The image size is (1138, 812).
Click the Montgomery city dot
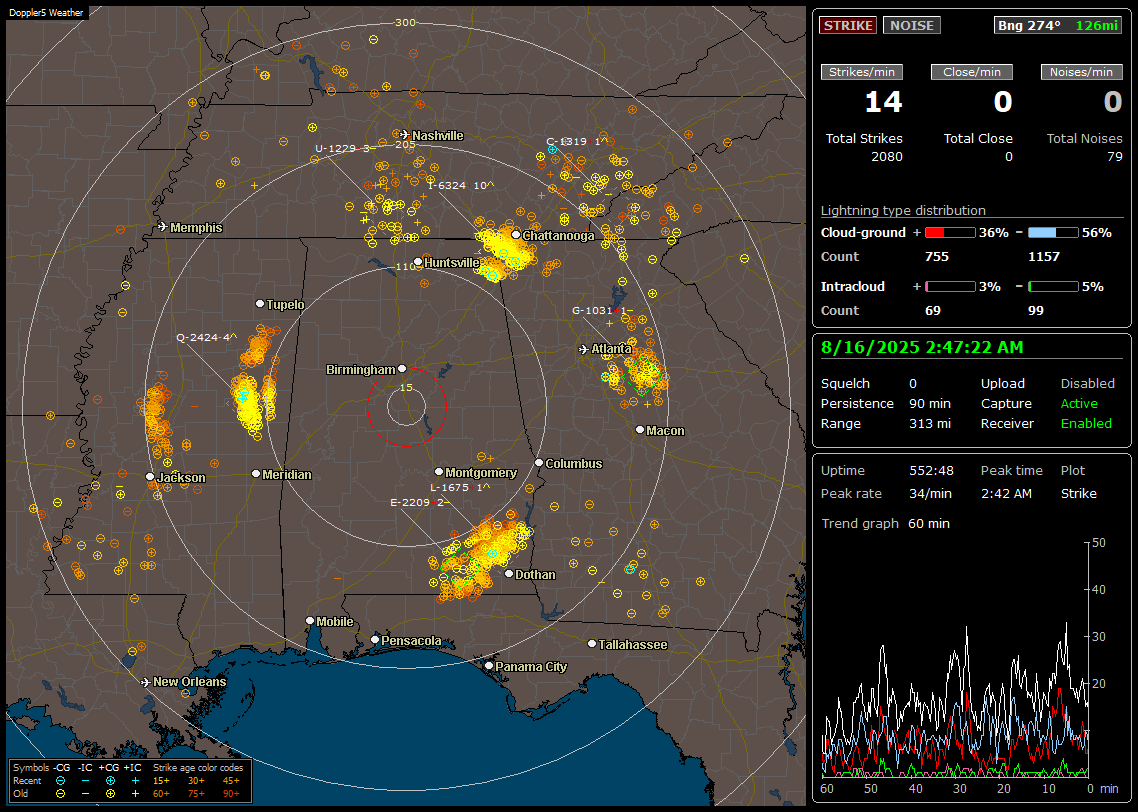pyautogui.click(x=438, y=472)
